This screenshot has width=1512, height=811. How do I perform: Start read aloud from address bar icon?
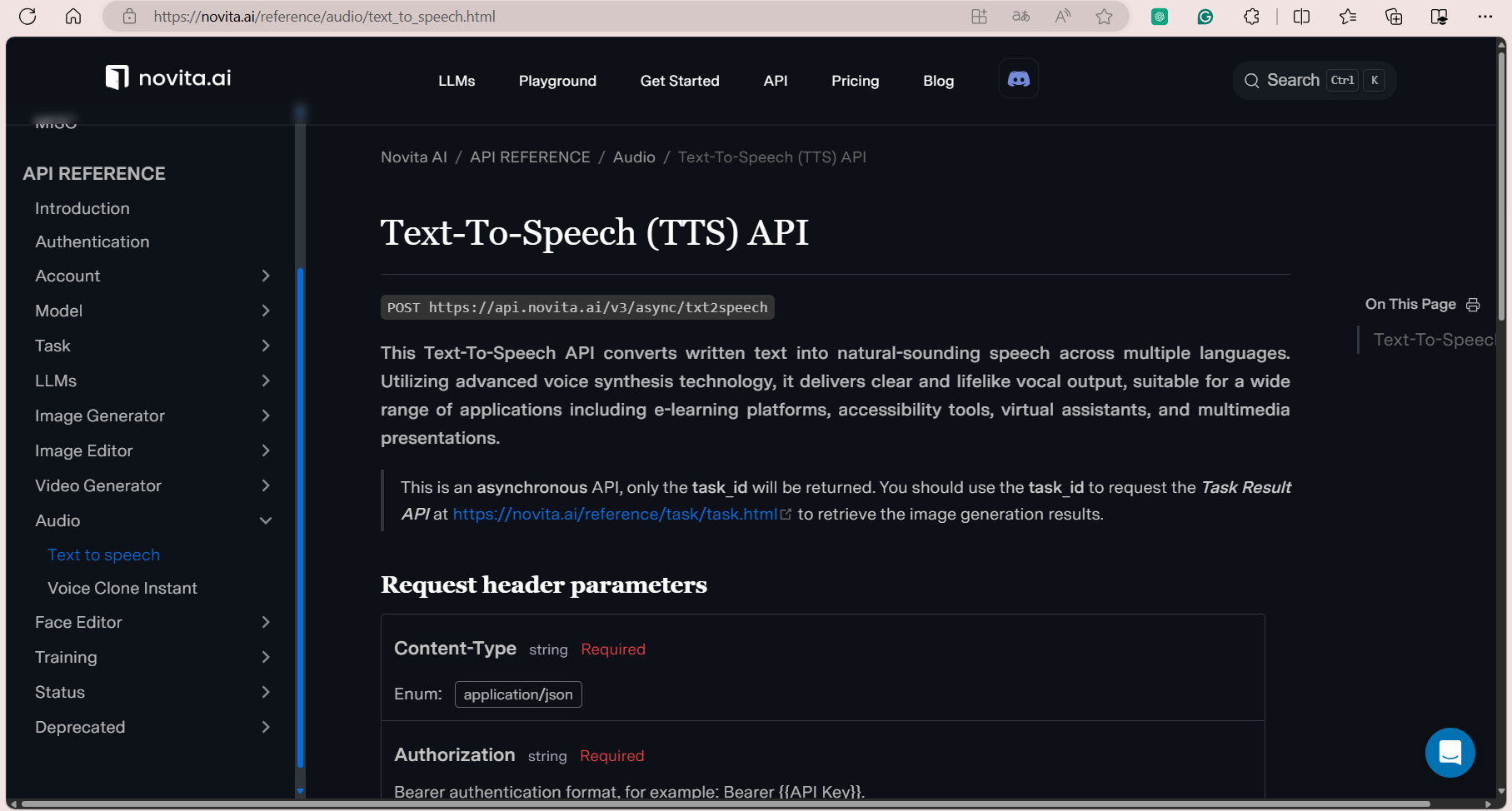[1062, 17]
